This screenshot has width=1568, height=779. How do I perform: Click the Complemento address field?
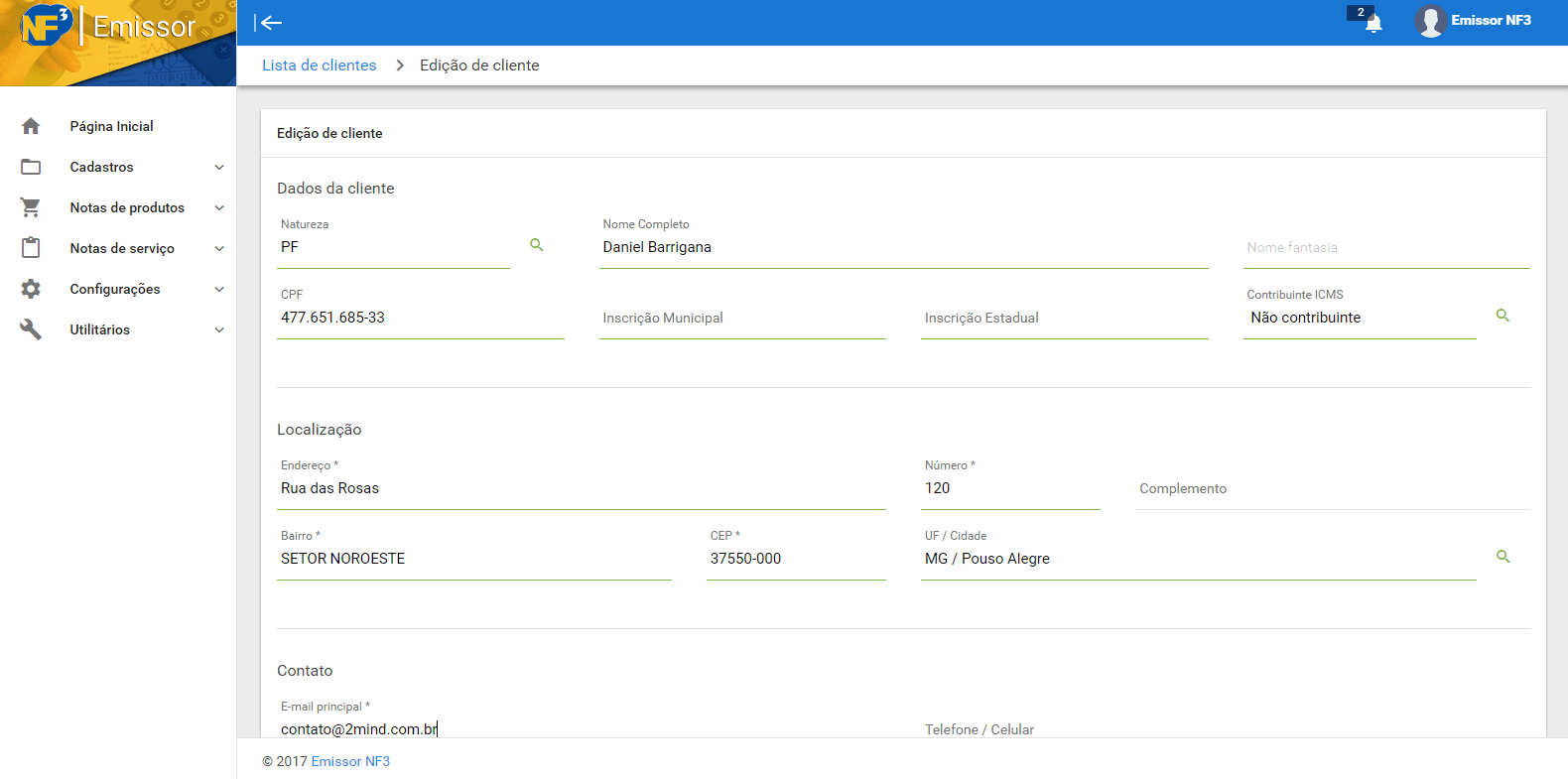click(x=1331, y=489)
